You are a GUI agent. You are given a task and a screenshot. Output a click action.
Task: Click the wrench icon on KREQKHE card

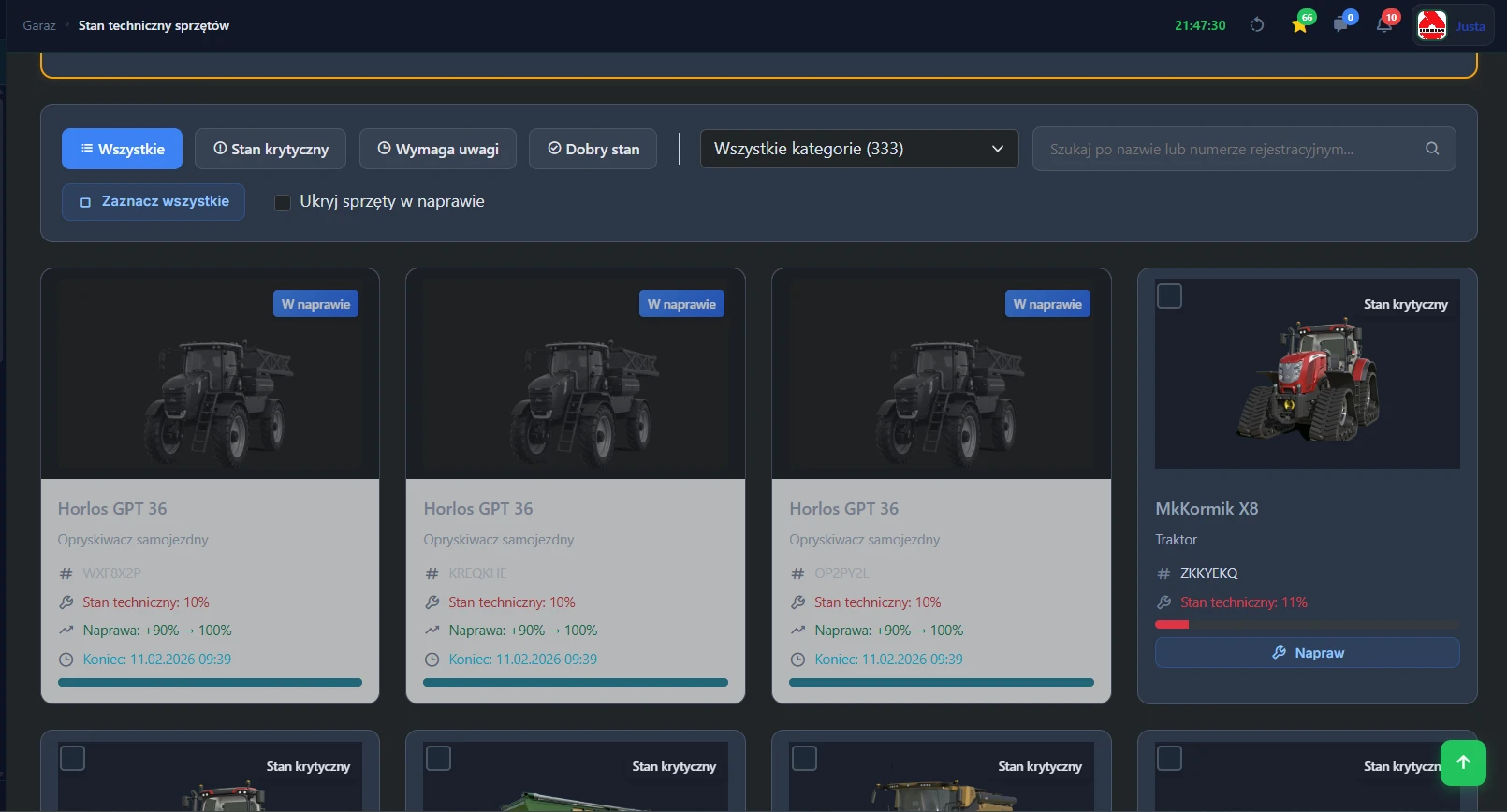click(432, 602)
